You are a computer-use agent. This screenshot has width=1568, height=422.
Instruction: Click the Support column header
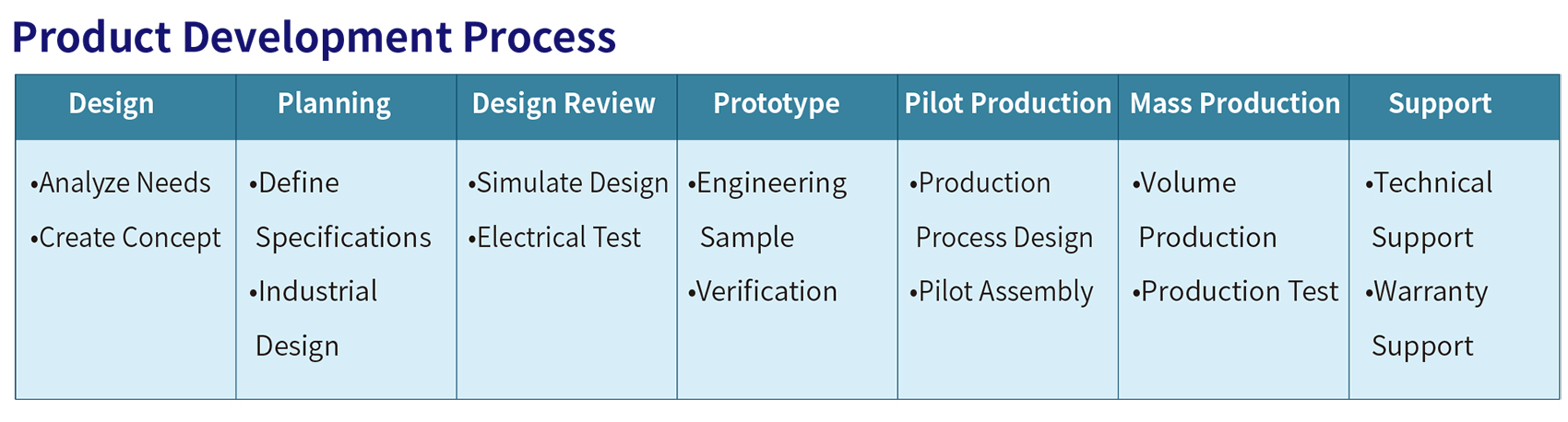pos(1440,103)
